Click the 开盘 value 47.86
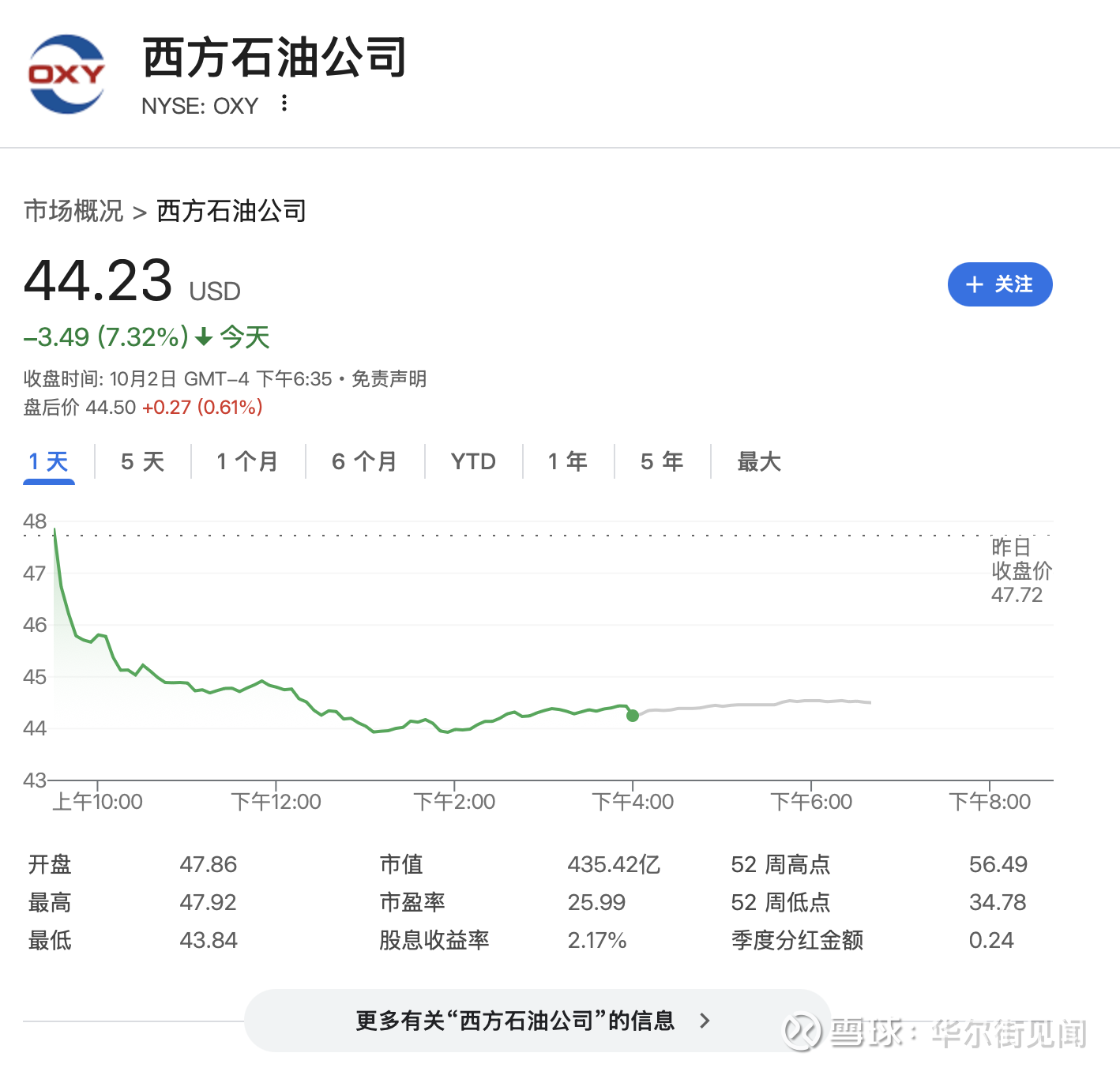This screenshot has height=1068, width=1120. [x=209, y=864]
